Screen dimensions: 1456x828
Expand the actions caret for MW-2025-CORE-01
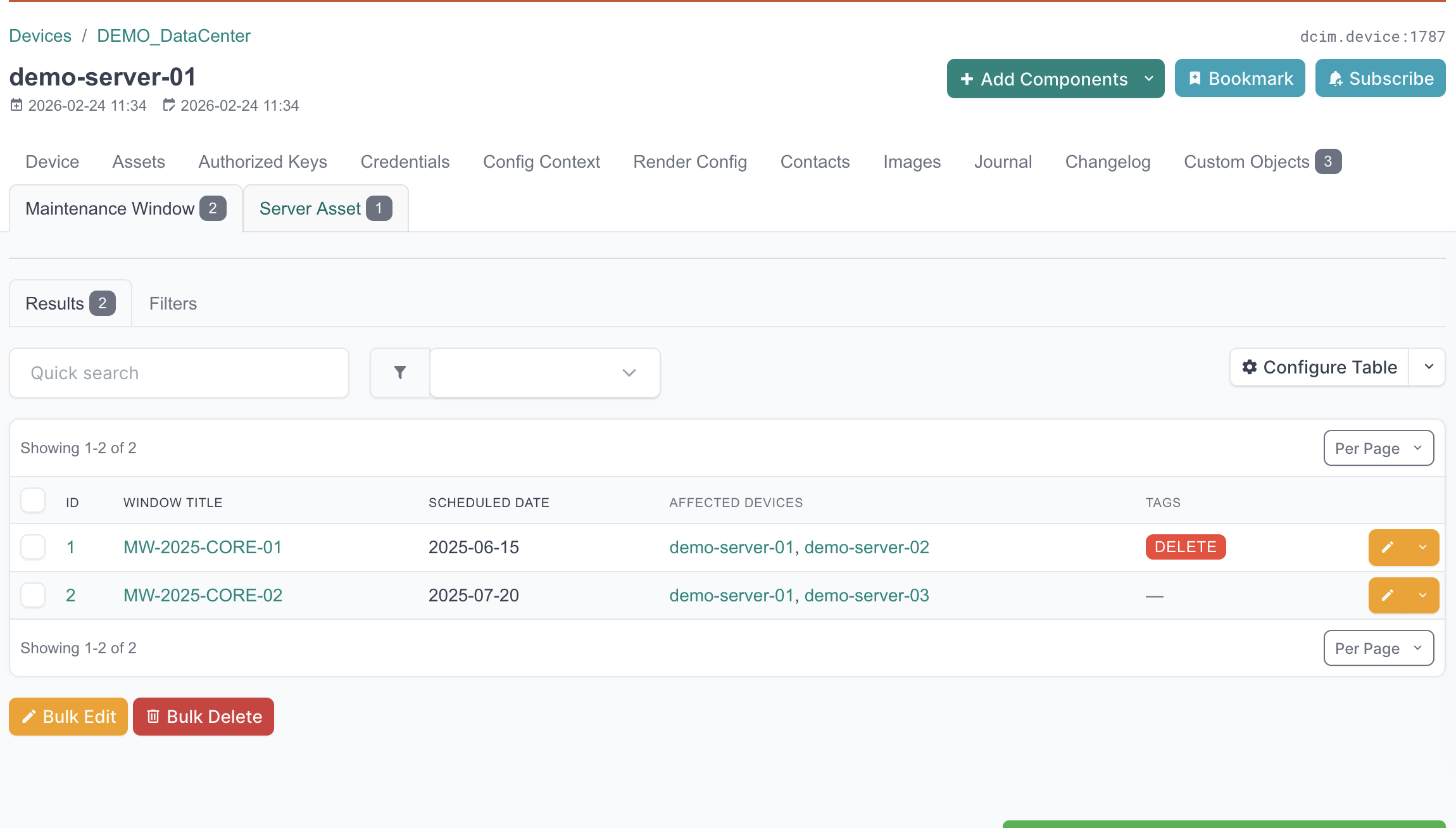[1422, 548]
